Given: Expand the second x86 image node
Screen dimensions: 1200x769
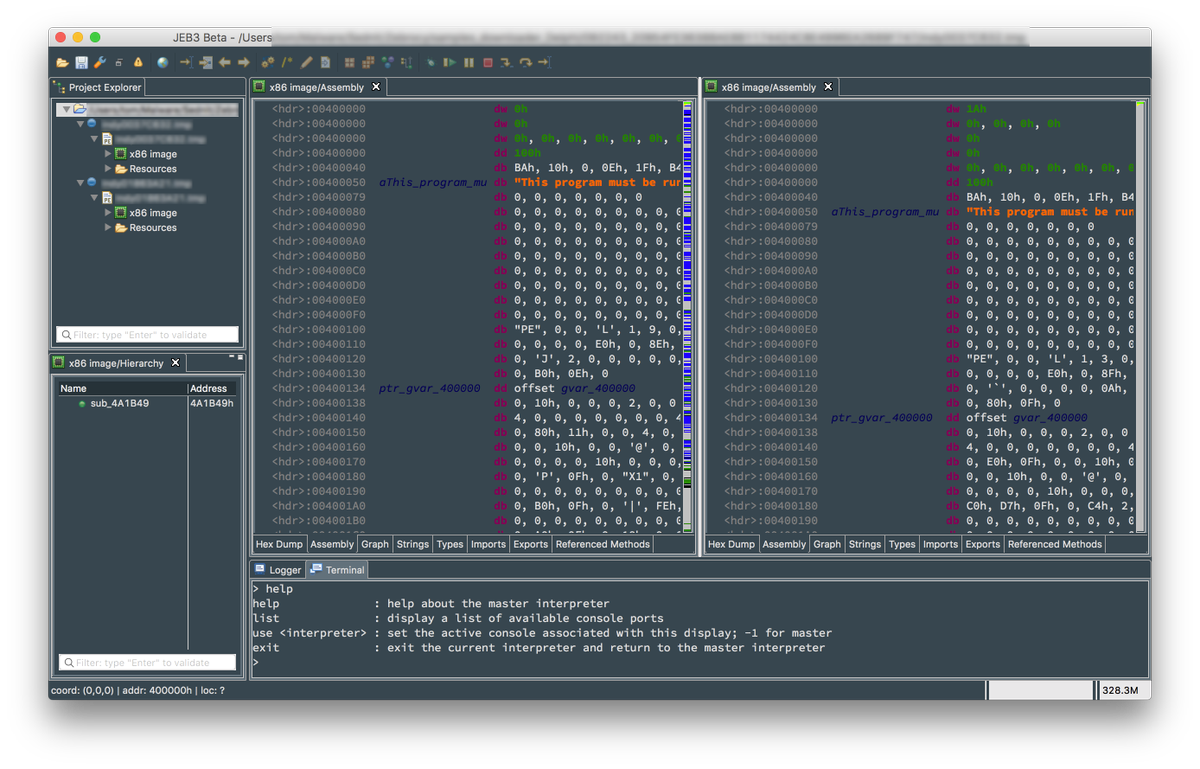Looking at the screenshot, I should pos(108,213).
